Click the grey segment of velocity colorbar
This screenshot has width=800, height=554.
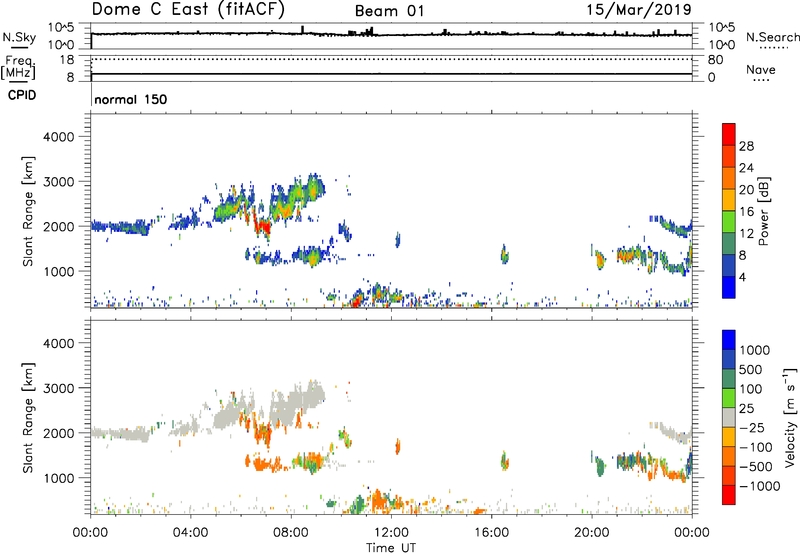click(729, 417)
